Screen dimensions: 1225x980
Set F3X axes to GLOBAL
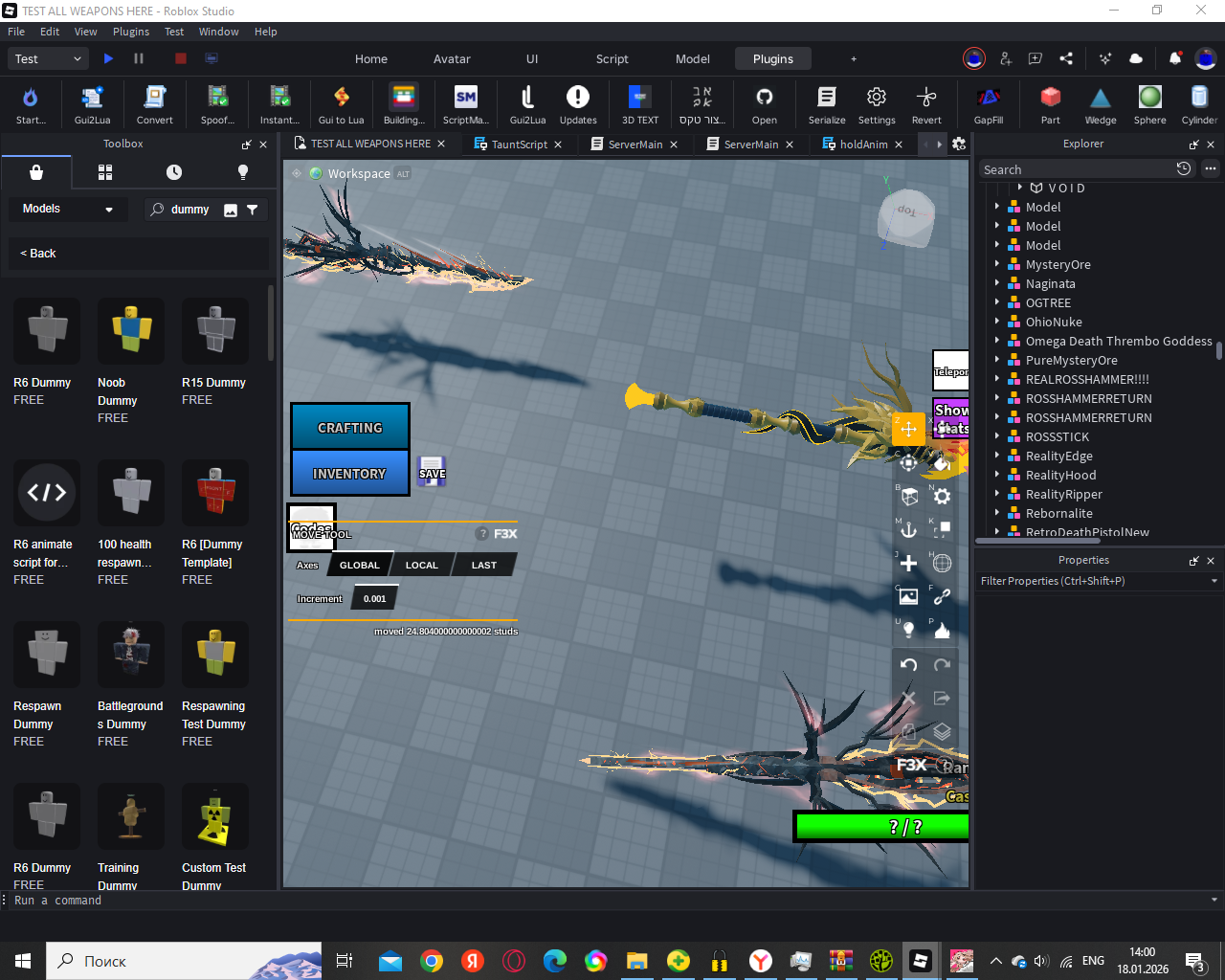coord(360,565)
